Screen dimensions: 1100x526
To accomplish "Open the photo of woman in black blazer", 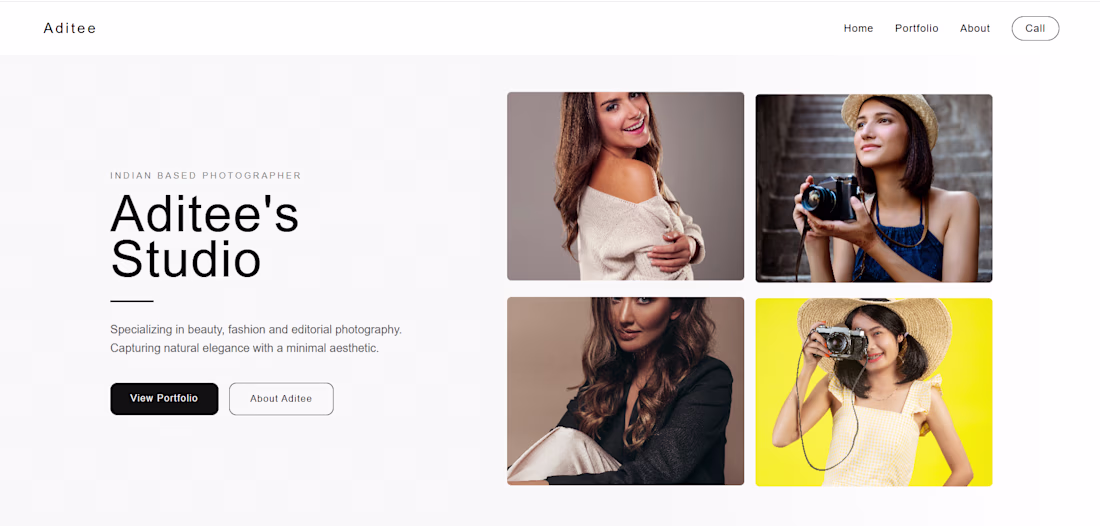I will pos(625,391).
